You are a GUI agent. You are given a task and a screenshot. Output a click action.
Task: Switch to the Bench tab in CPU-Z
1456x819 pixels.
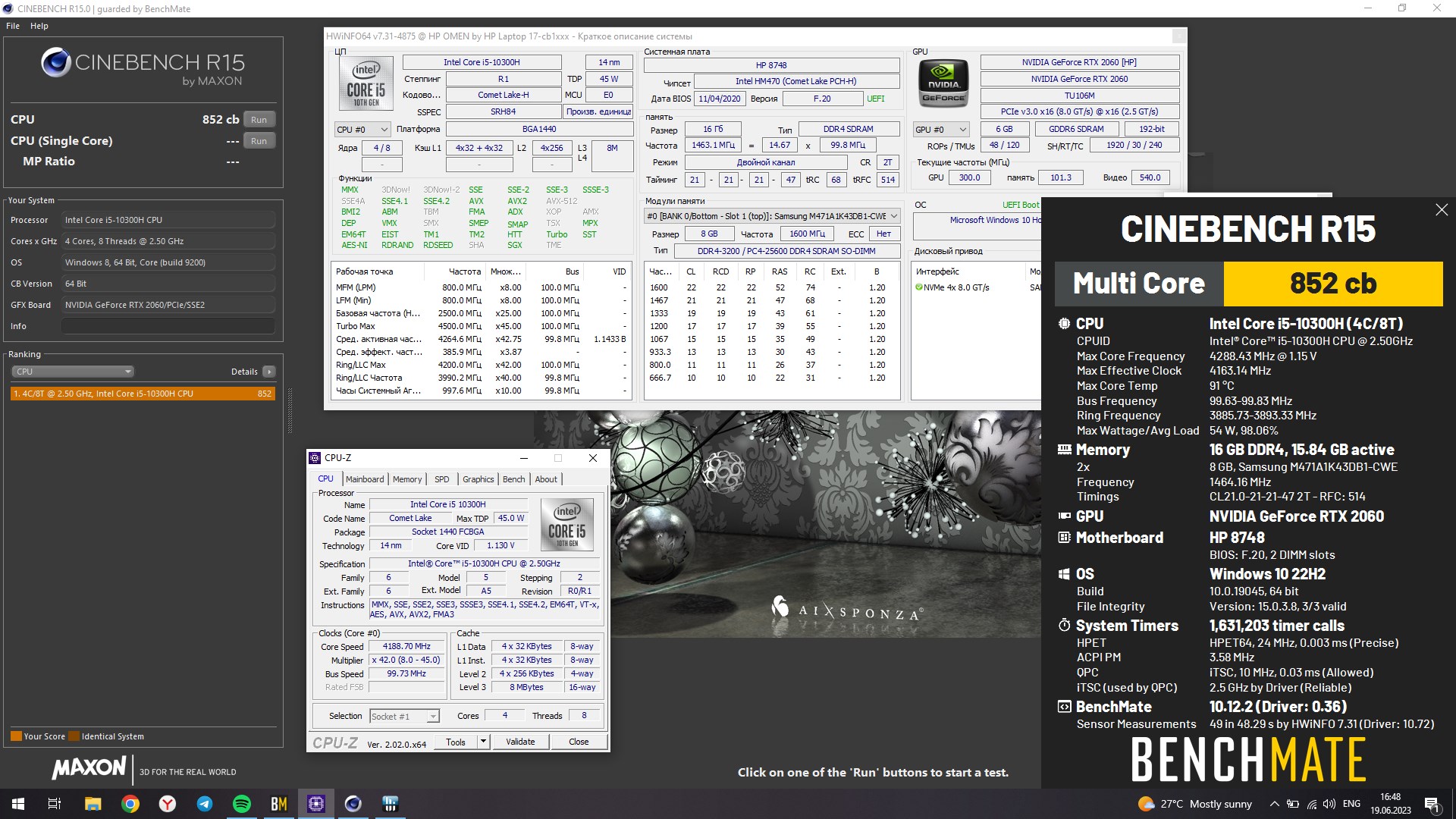pos(513,479)
